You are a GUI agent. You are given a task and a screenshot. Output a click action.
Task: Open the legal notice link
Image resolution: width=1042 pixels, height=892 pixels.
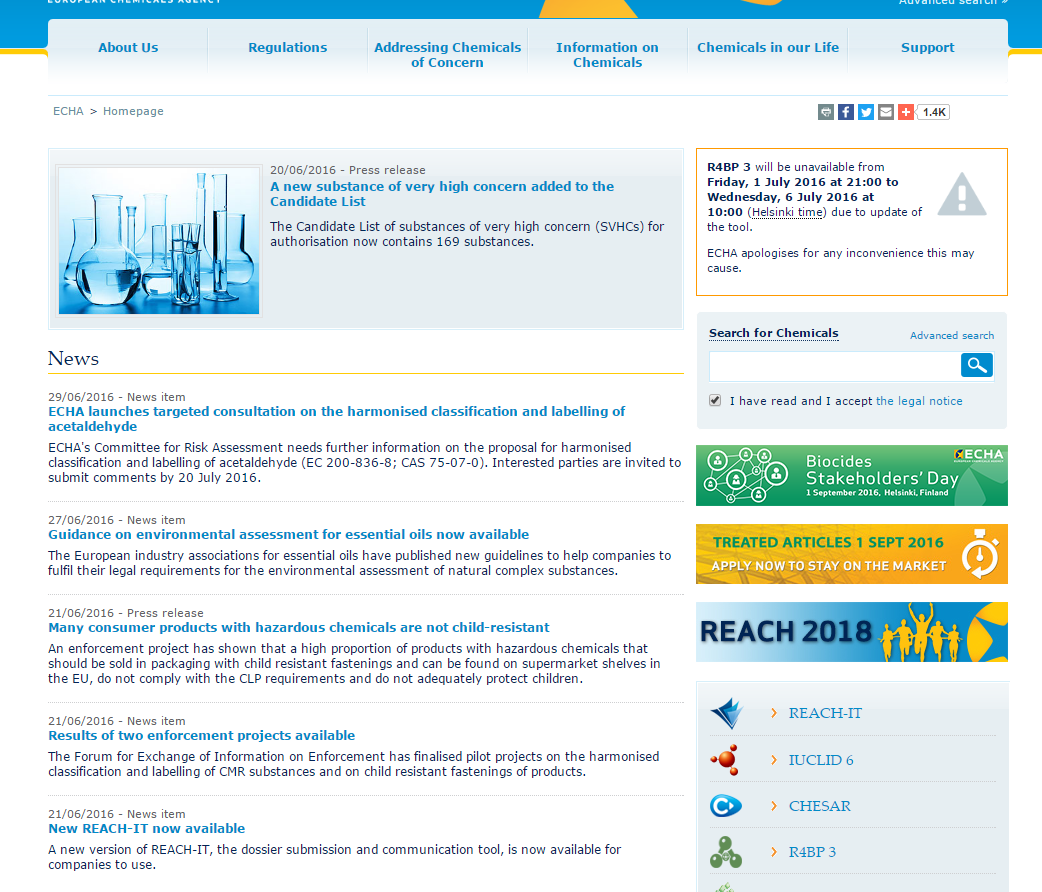(919, 401)
